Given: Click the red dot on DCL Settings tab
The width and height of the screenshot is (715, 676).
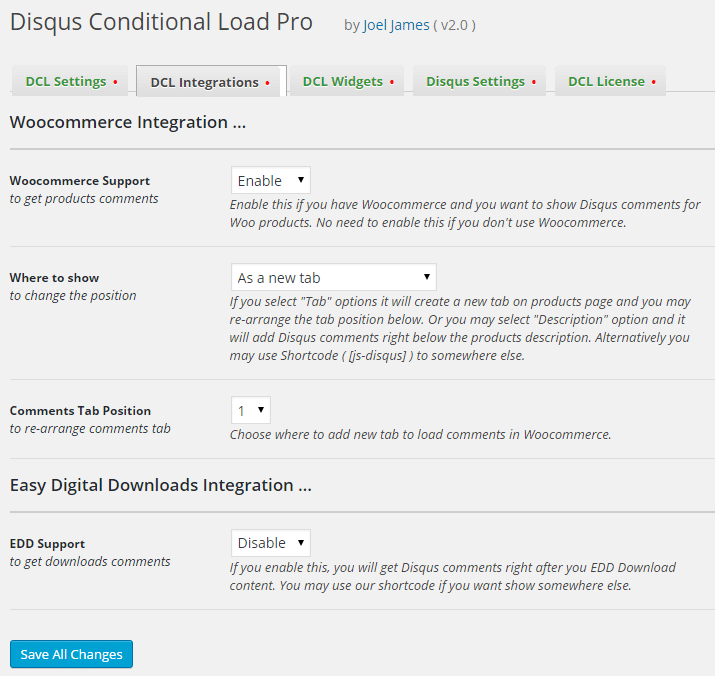Looking at the screenshot, I should [x=115, y=82].
